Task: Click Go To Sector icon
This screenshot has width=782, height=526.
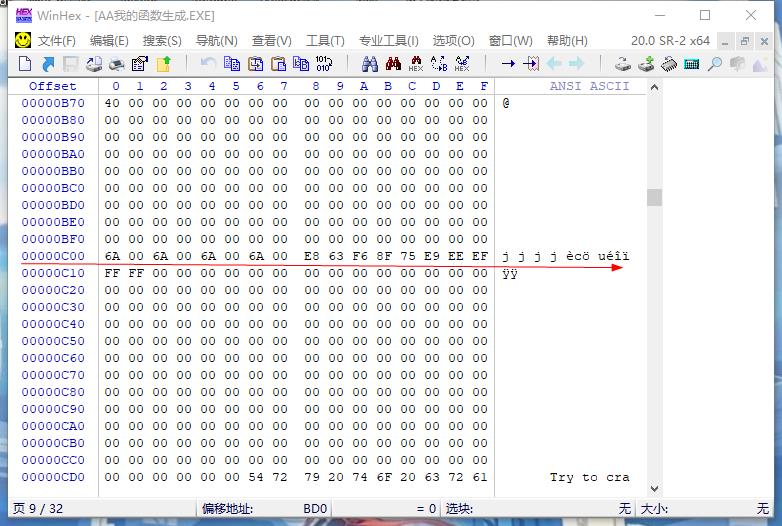Action: (x=531, y=64)
